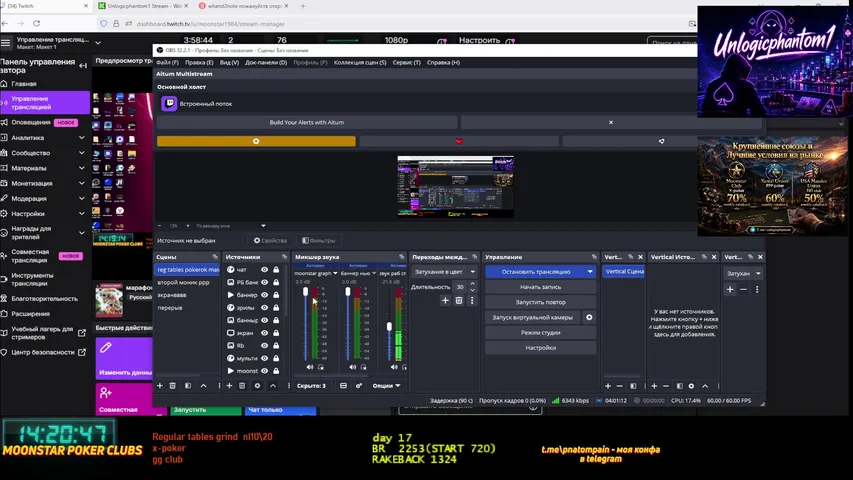Mute the баннер ныо audio channel
853x480 pixels.
(353, 367)
